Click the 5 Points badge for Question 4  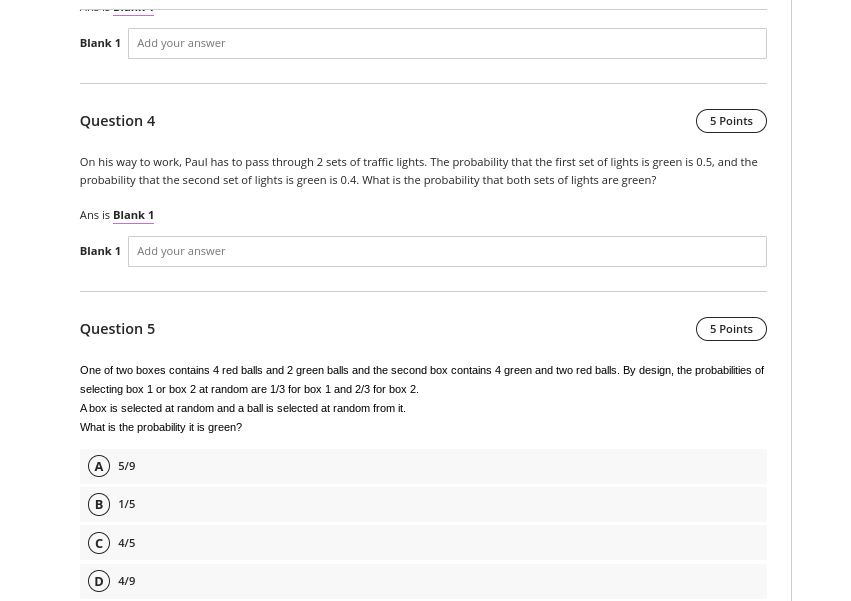point(731,121)
